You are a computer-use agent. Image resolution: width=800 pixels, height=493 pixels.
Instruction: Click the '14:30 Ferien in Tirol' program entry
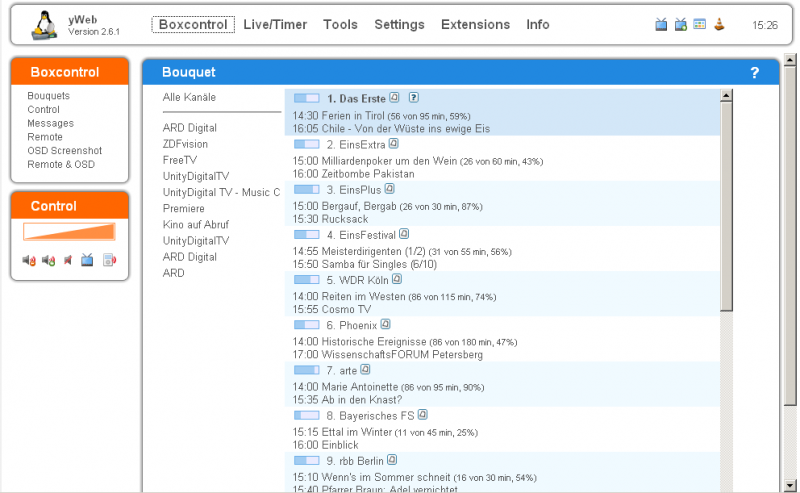tap(382, 116)
